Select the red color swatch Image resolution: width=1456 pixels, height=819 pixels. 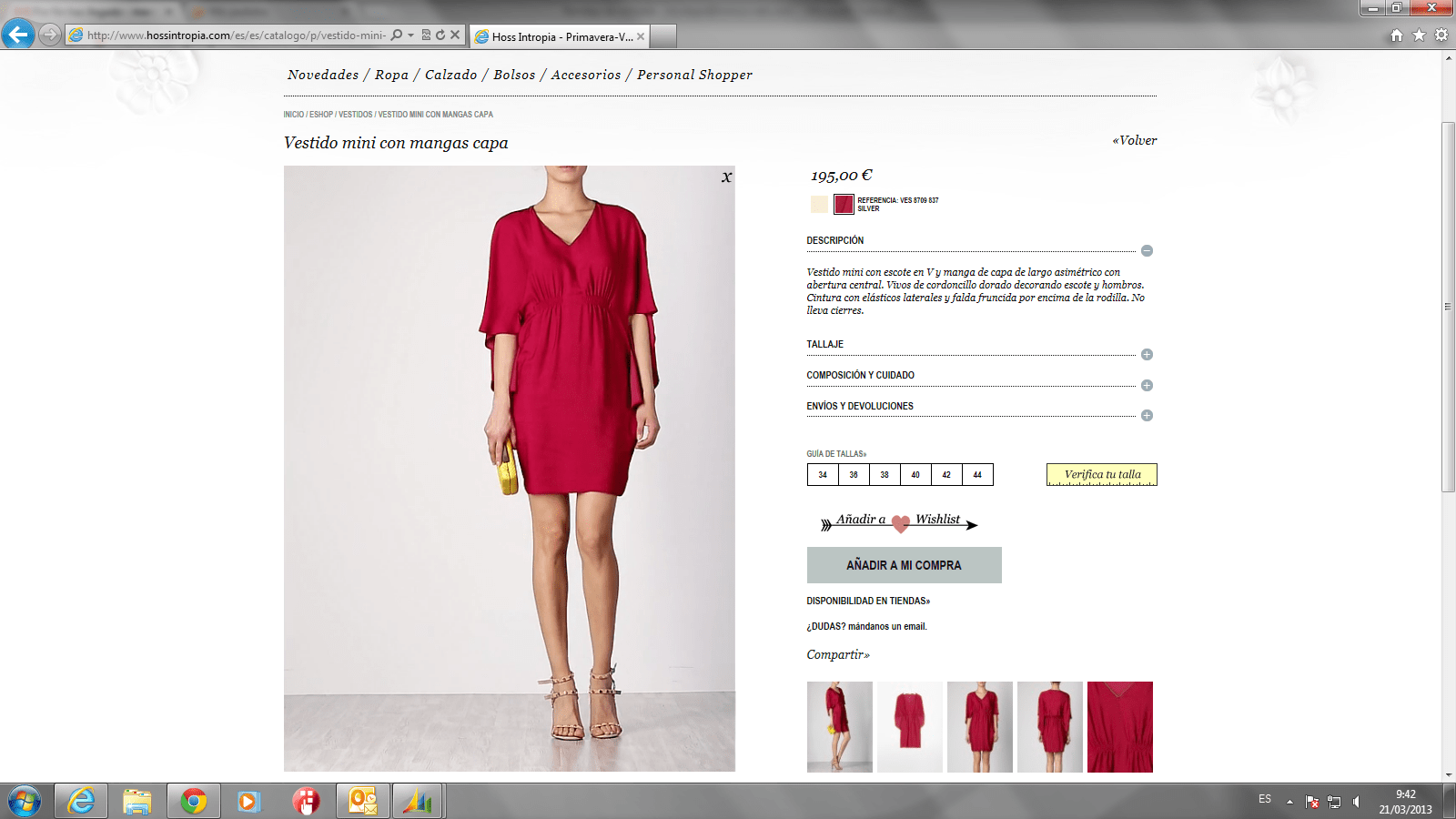click(844, 204)
